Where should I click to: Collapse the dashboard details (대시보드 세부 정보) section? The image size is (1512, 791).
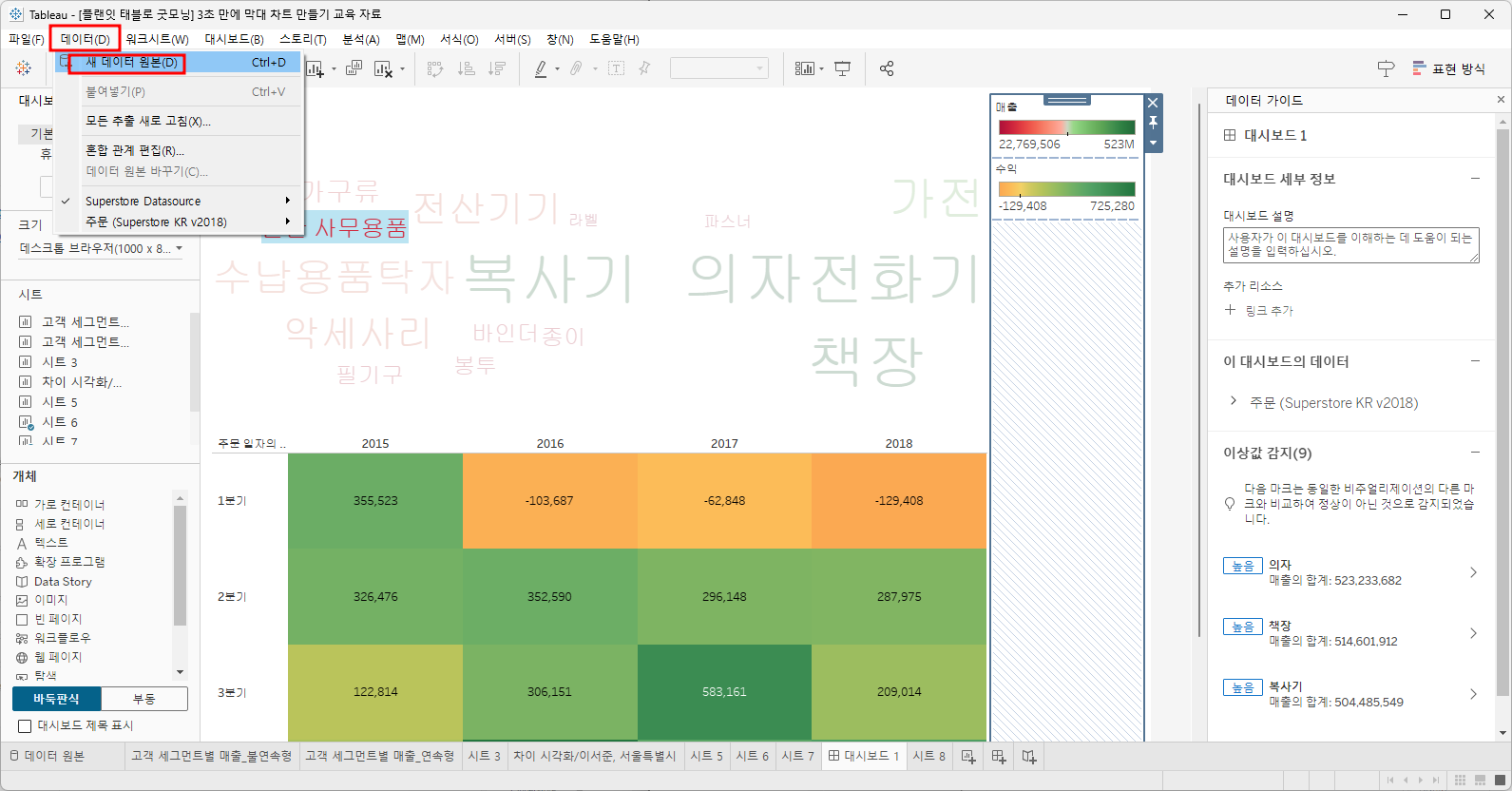[1475, 178]
